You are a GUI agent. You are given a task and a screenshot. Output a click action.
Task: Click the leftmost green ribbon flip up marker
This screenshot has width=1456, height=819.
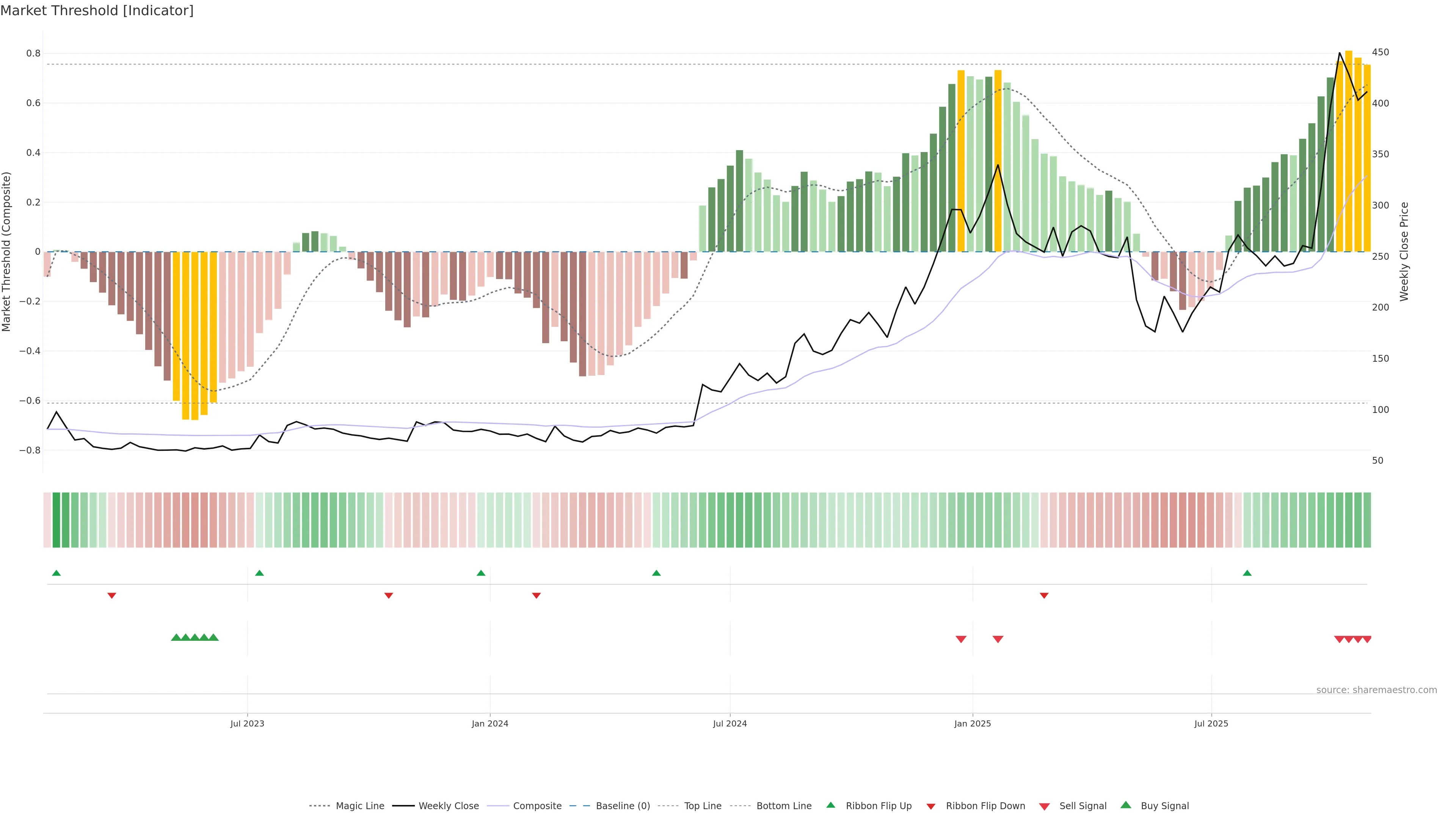pos(56,573)
